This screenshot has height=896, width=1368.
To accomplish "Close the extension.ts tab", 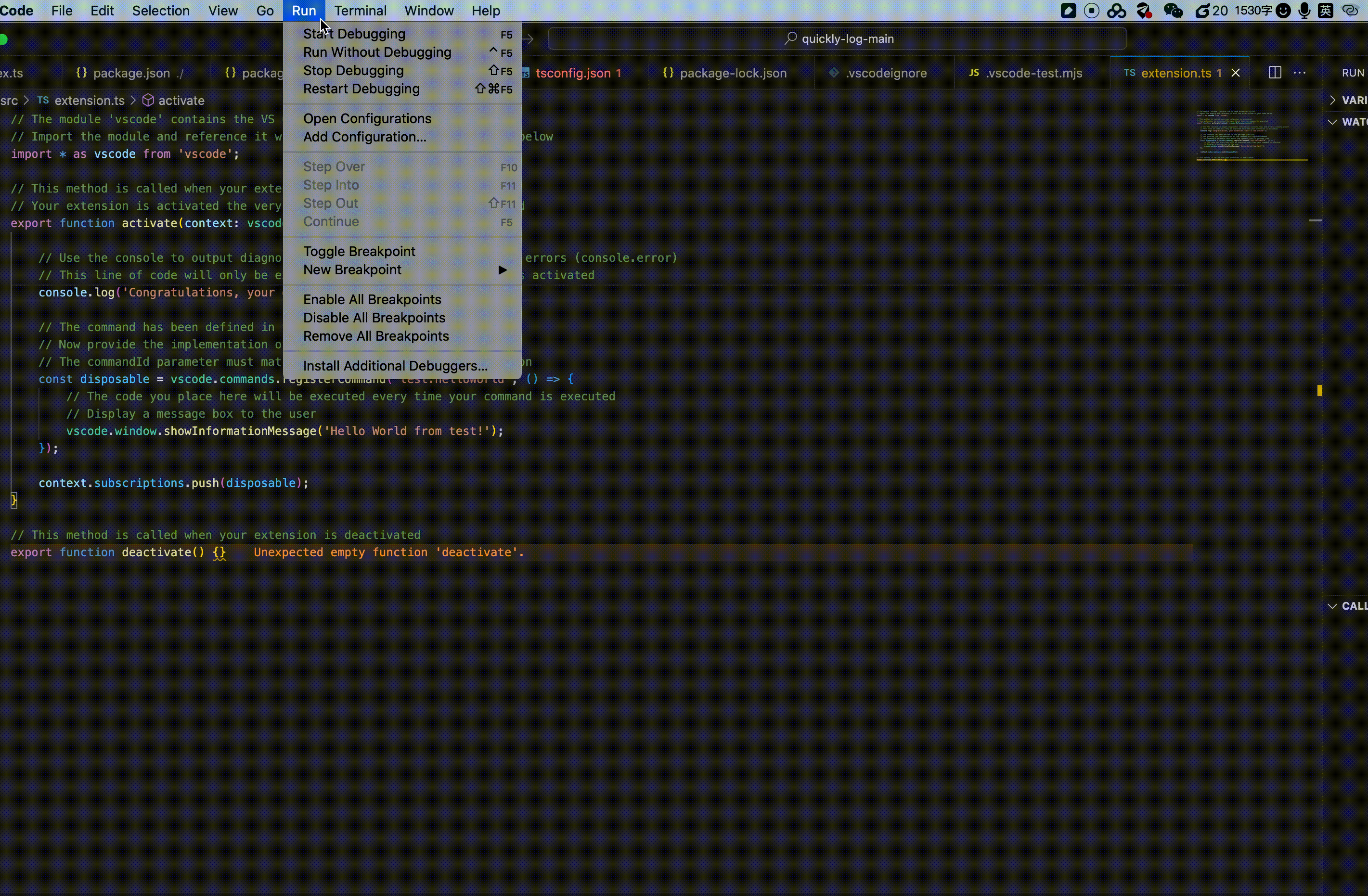I will point(1235,73).
